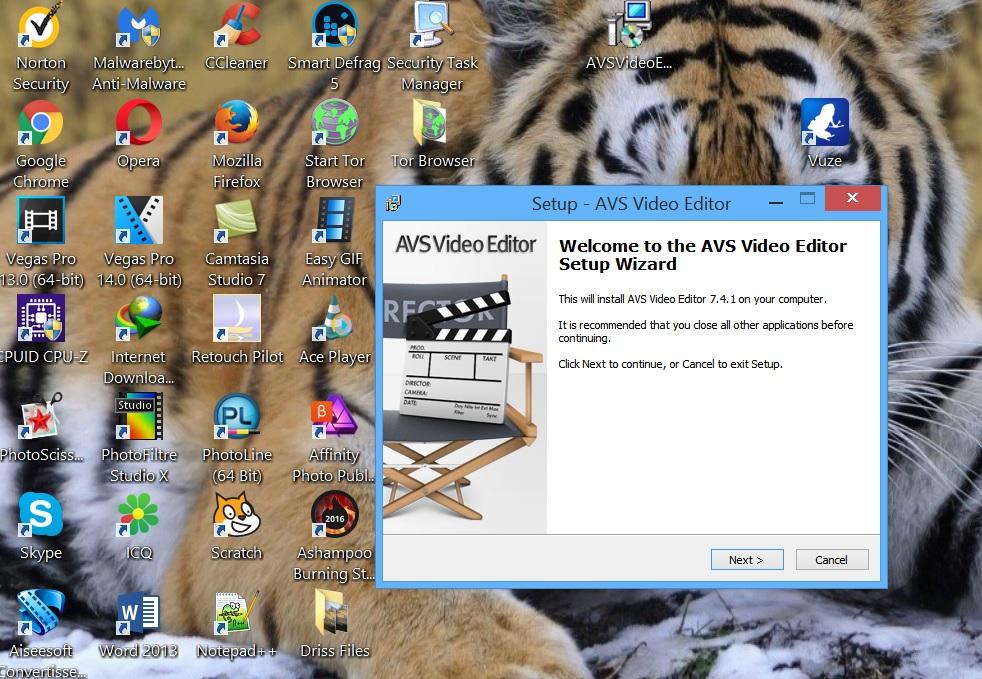
Task: Click the Setup - AVS Video Editor title bar
Action: pos(631,204)
